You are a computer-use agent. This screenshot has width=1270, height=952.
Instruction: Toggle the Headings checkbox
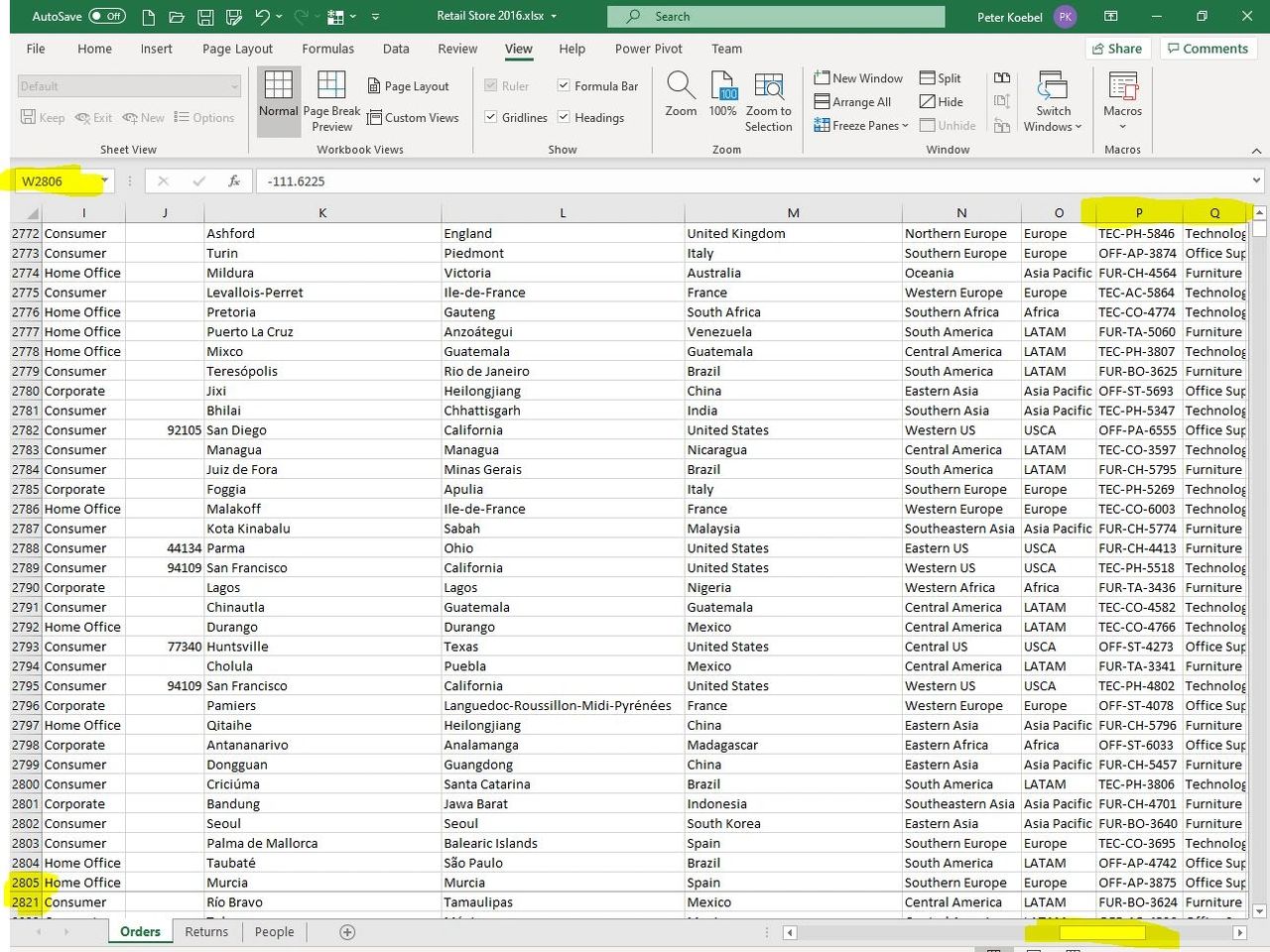(564, 117)
